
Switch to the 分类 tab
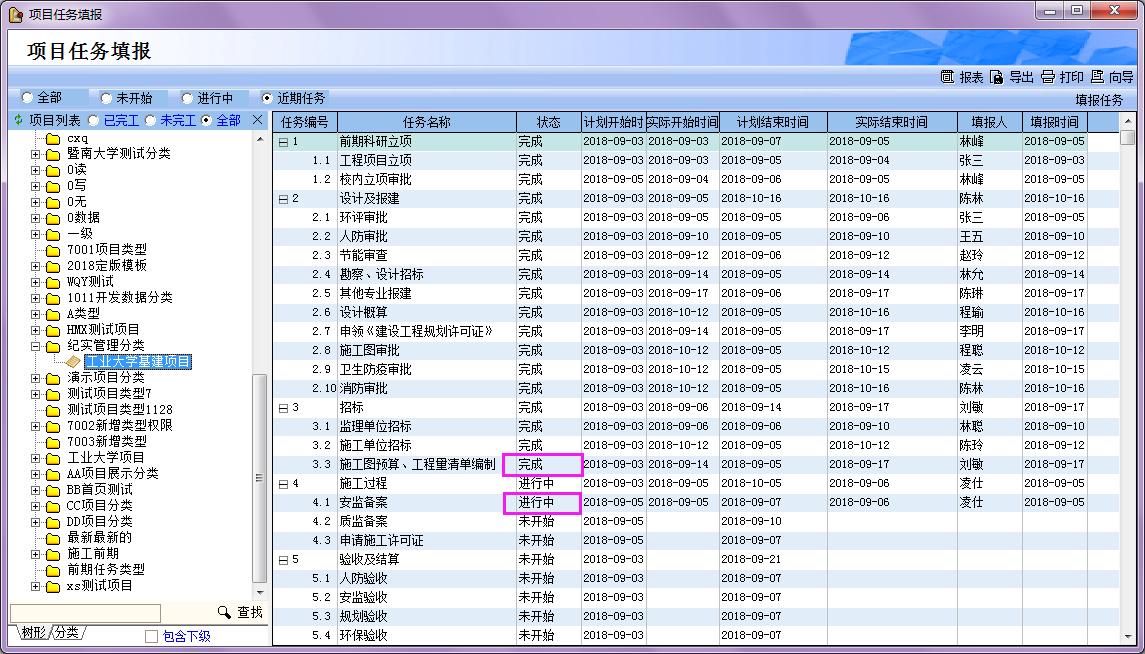[x=67, y=633]
